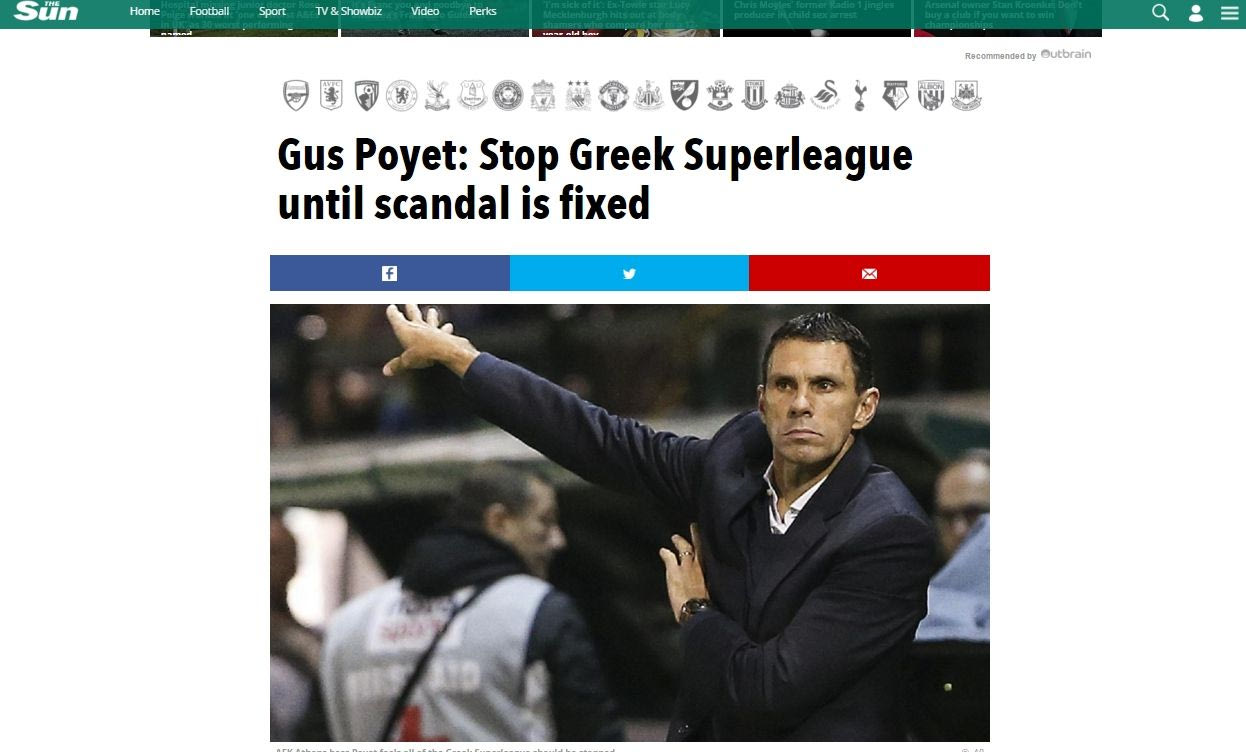Open the Perks menu item
The width and height of the screenshot is (1246, 752).
tap(483, 11)
